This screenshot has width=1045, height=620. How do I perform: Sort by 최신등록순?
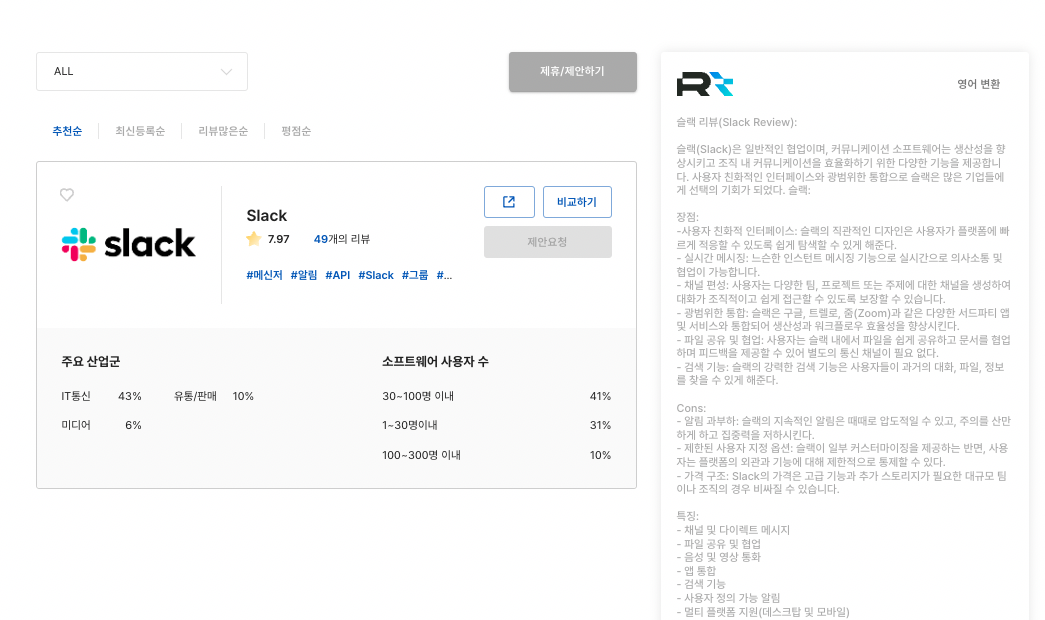(x=140, y=131)
